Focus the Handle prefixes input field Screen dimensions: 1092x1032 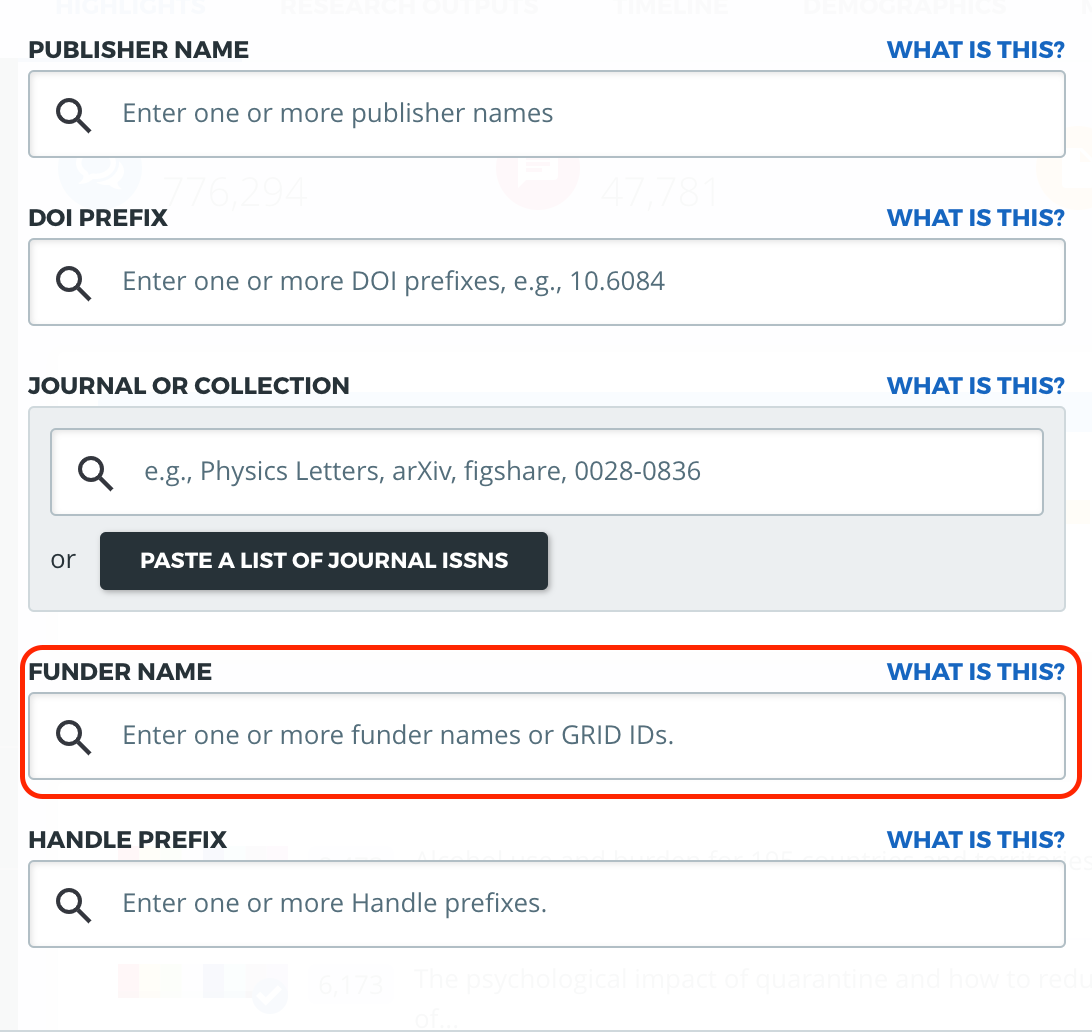[x=590, y=905]
